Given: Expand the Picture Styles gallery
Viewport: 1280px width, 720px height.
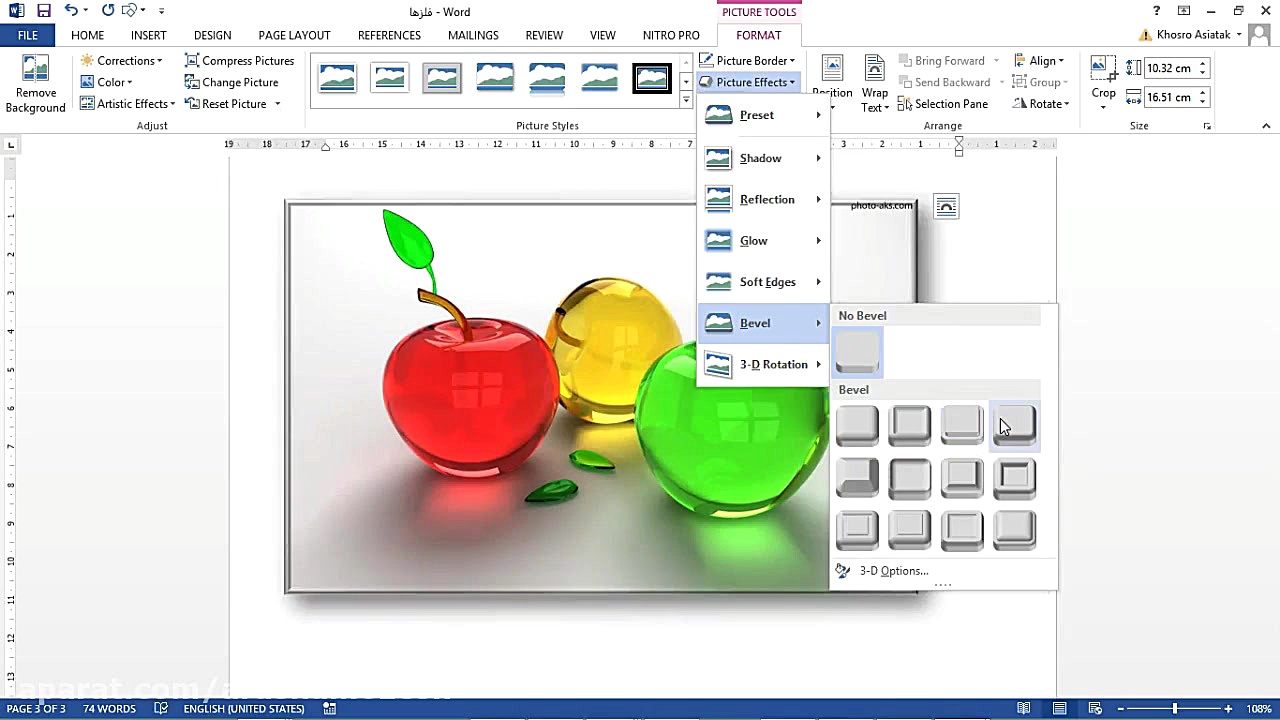Looking at the screenshot, I should [686, 100].
